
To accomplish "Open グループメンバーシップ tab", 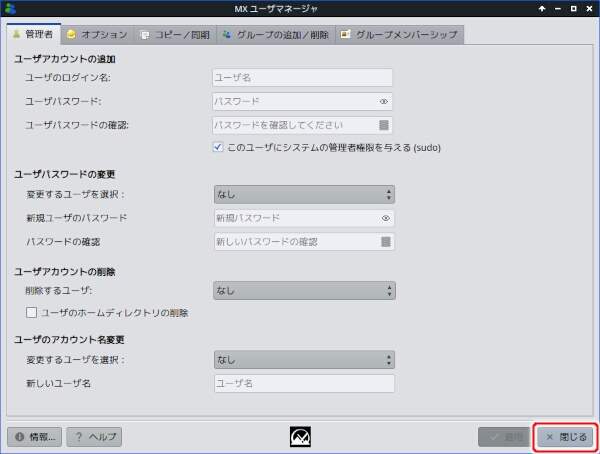I will [x=399, y=34].
